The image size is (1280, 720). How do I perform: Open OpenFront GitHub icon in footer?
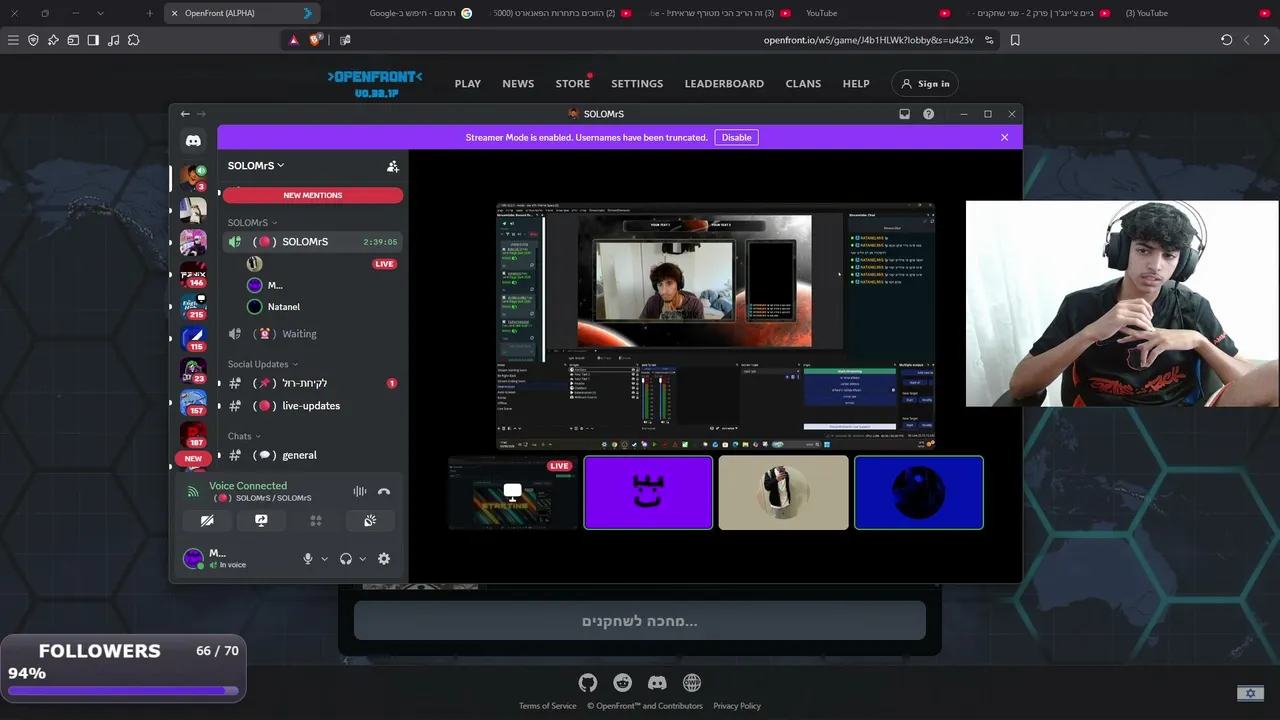(x=588, y=683)
